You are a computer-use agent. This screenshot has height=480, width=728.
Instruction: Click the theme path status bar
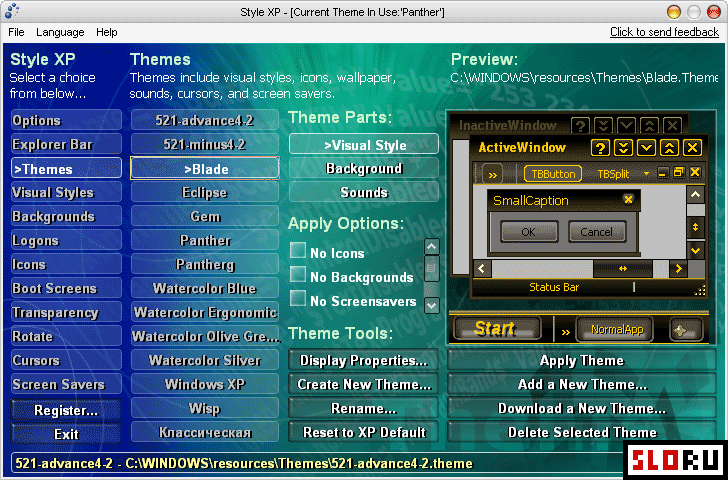coord(318,463)
